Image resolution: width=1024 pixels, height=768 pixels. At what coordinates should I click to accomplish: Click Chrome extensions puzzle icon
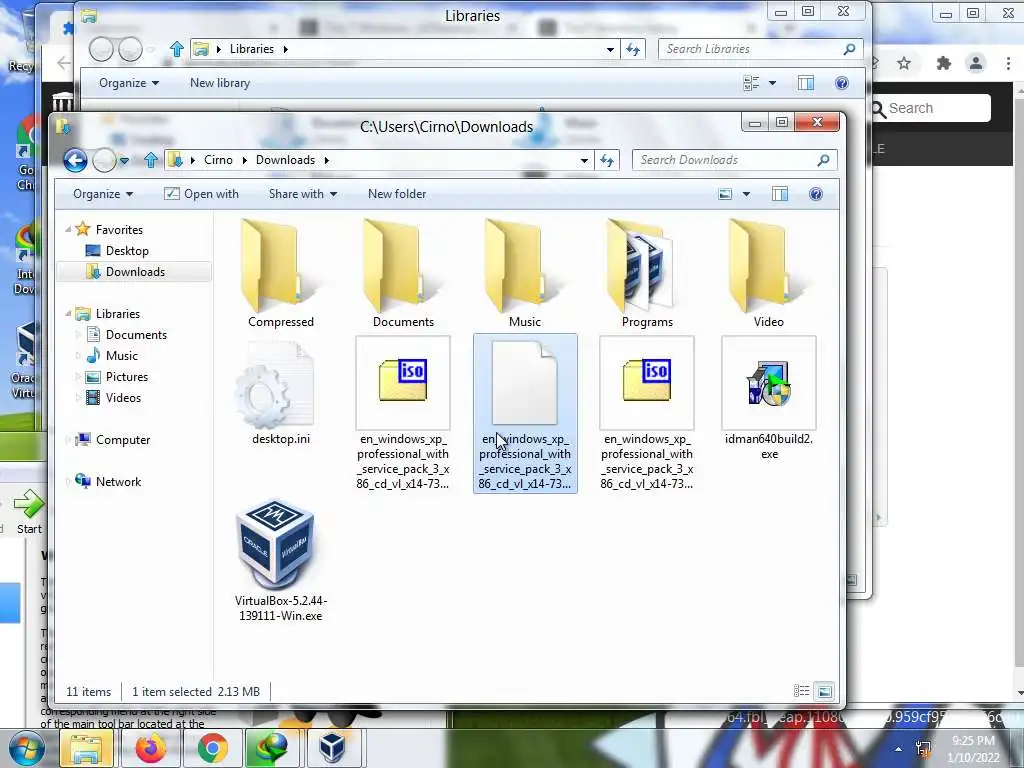[x=944, y=63]
